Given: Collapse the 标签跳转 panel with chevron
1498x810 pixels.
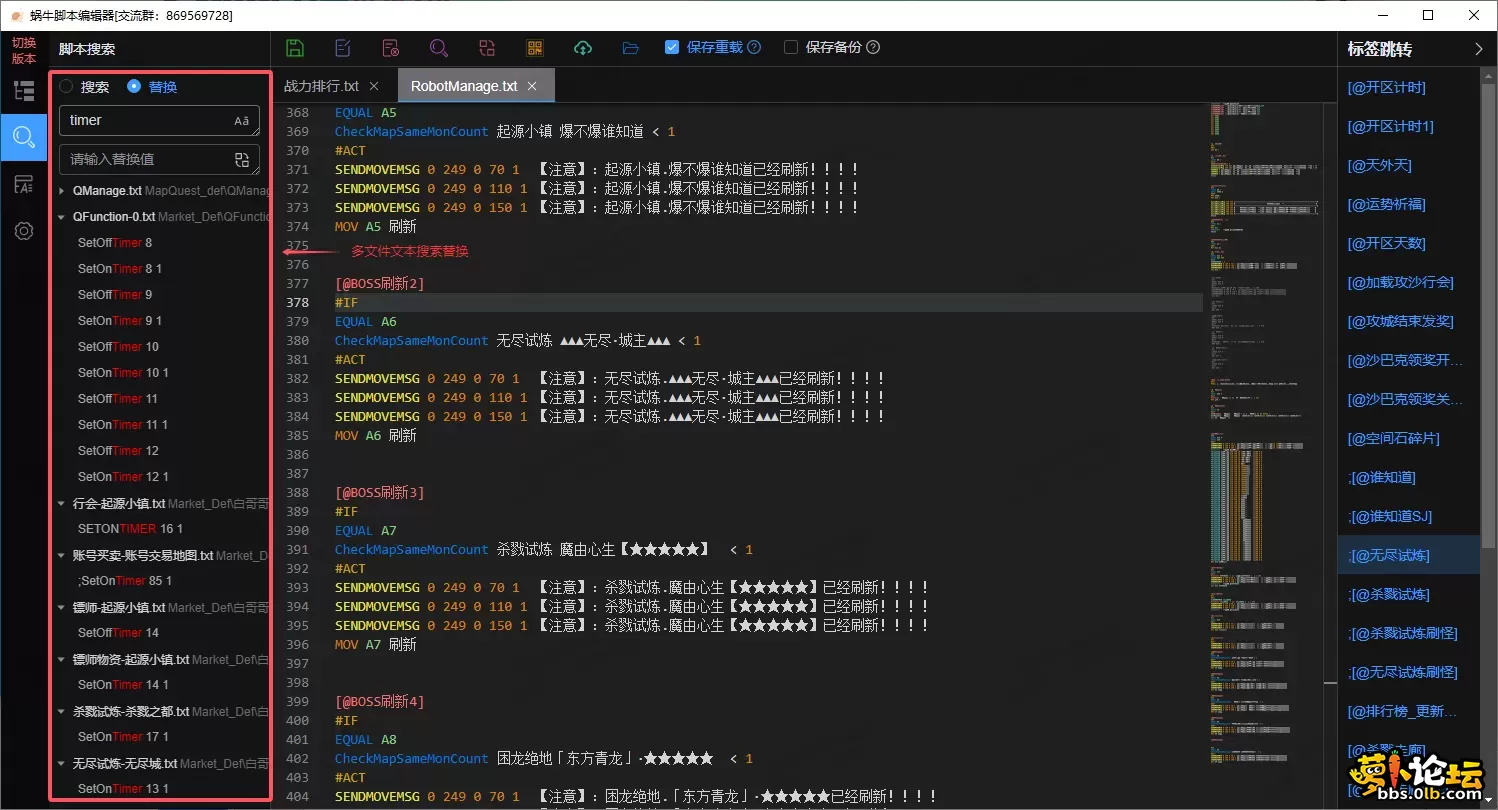Looking at the screenshot, I should [1479, 48].
